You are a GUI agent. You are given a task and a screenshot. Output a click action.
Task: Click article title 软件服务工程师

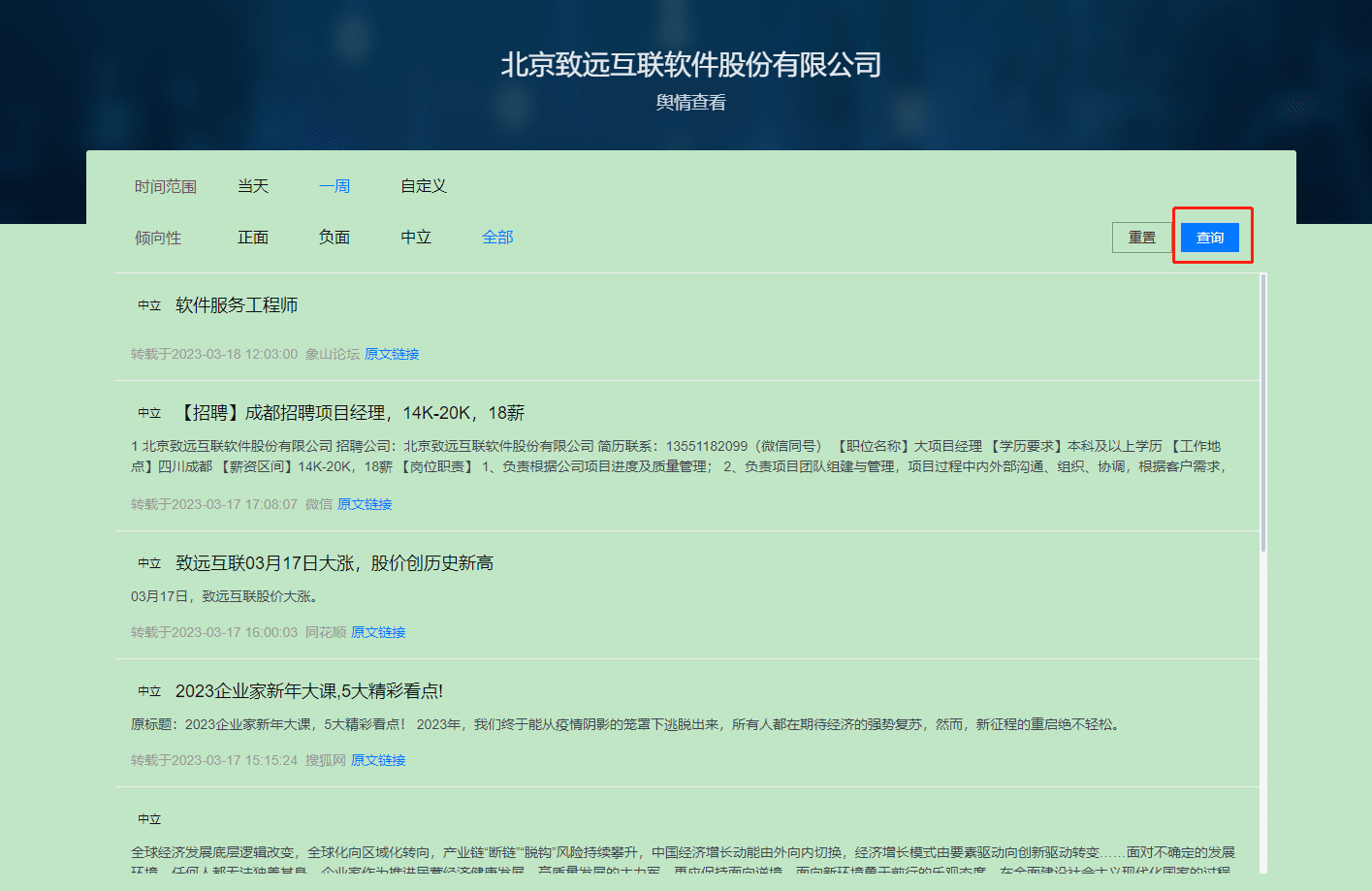click(x=237, y=305)
